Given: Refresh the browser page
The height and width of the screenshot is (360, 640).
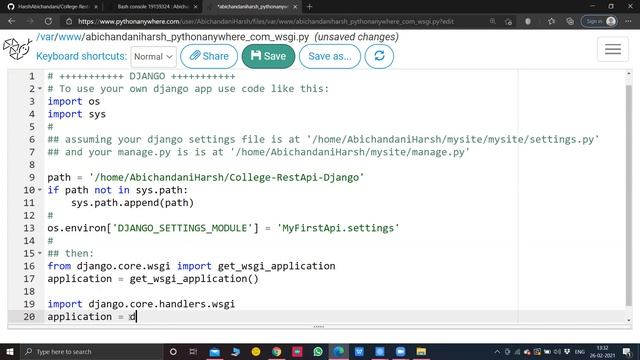Looking at the screenshot, I should [x=48, y=21].
